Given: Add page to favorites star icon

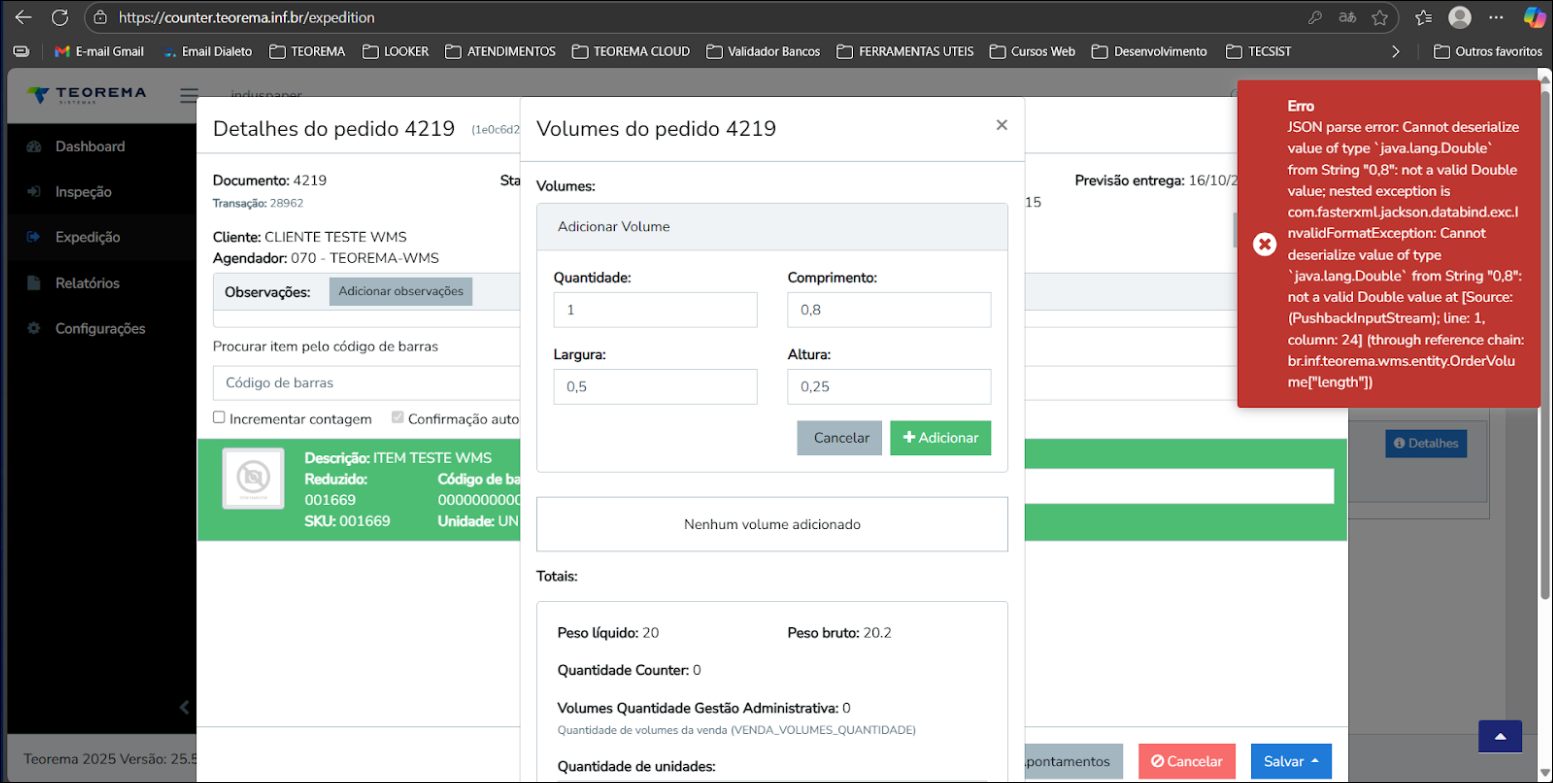Looking at the screenshot, I should pyautogui.click(x=1380, y=17).
